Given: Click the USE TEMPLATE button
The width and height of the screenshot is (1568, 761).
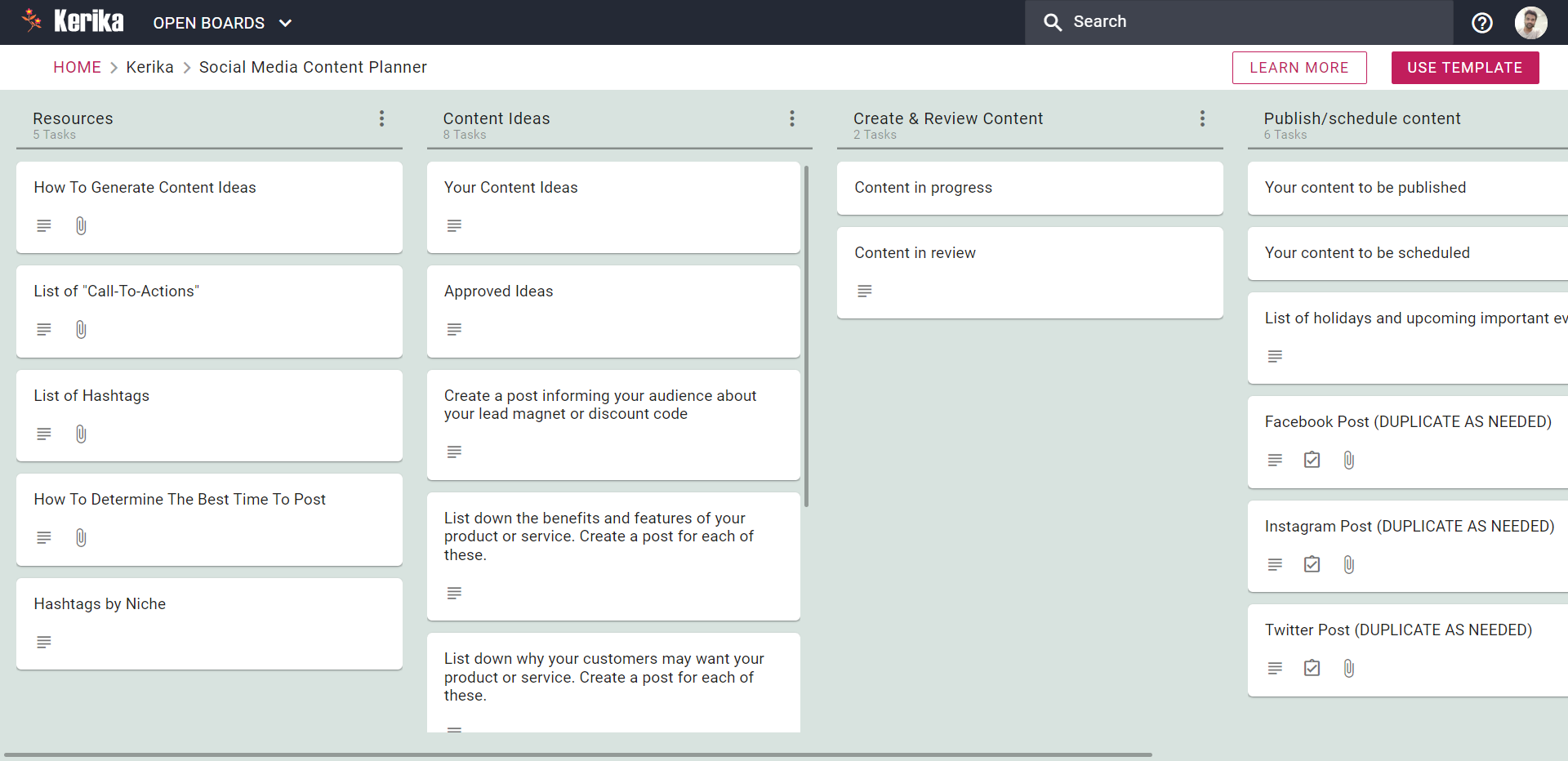Looking at the screenshot, I should pyautogui.click(x=1465, y=68).
